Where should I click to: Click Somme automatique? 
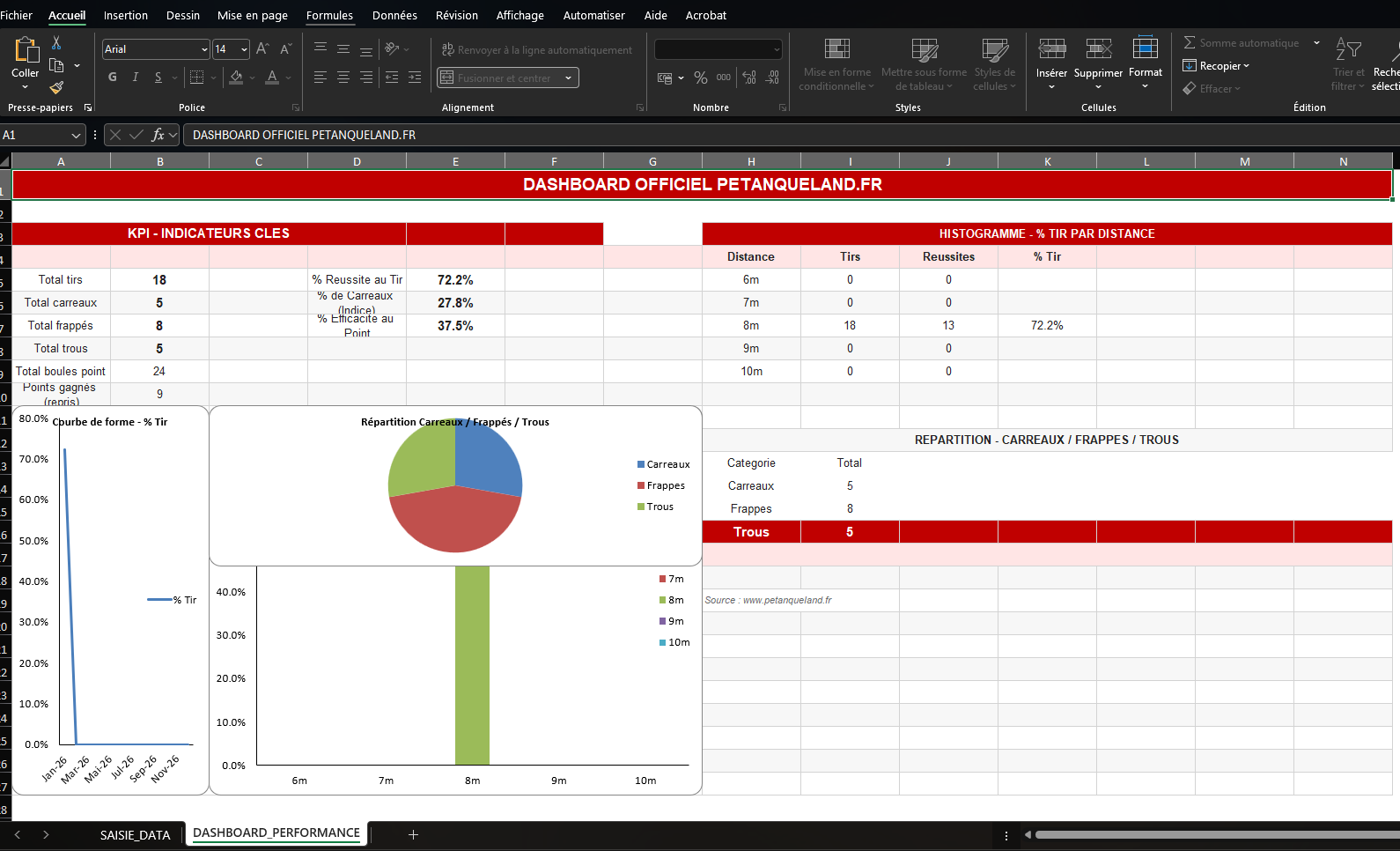(x=1242, y=42)
